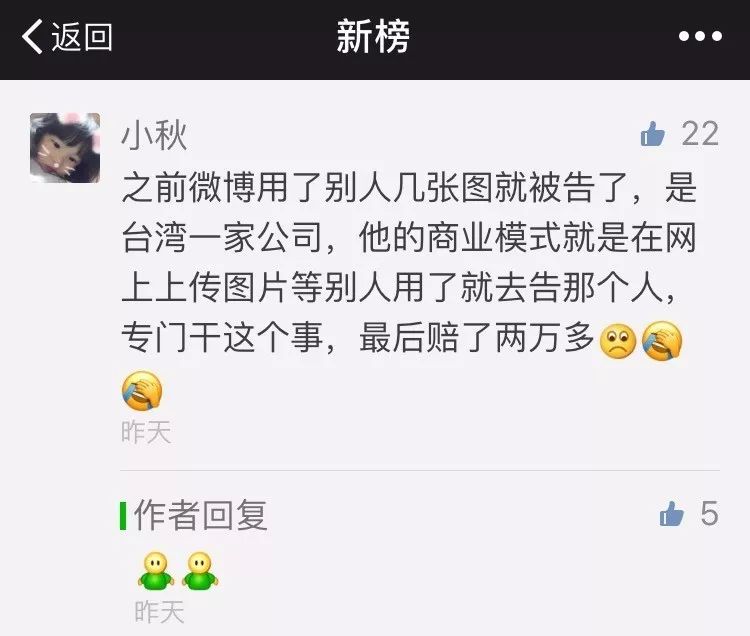Click the frowning face emoji
The height and width of the screenshot is (636, 750).
click(x=618, y=341)
